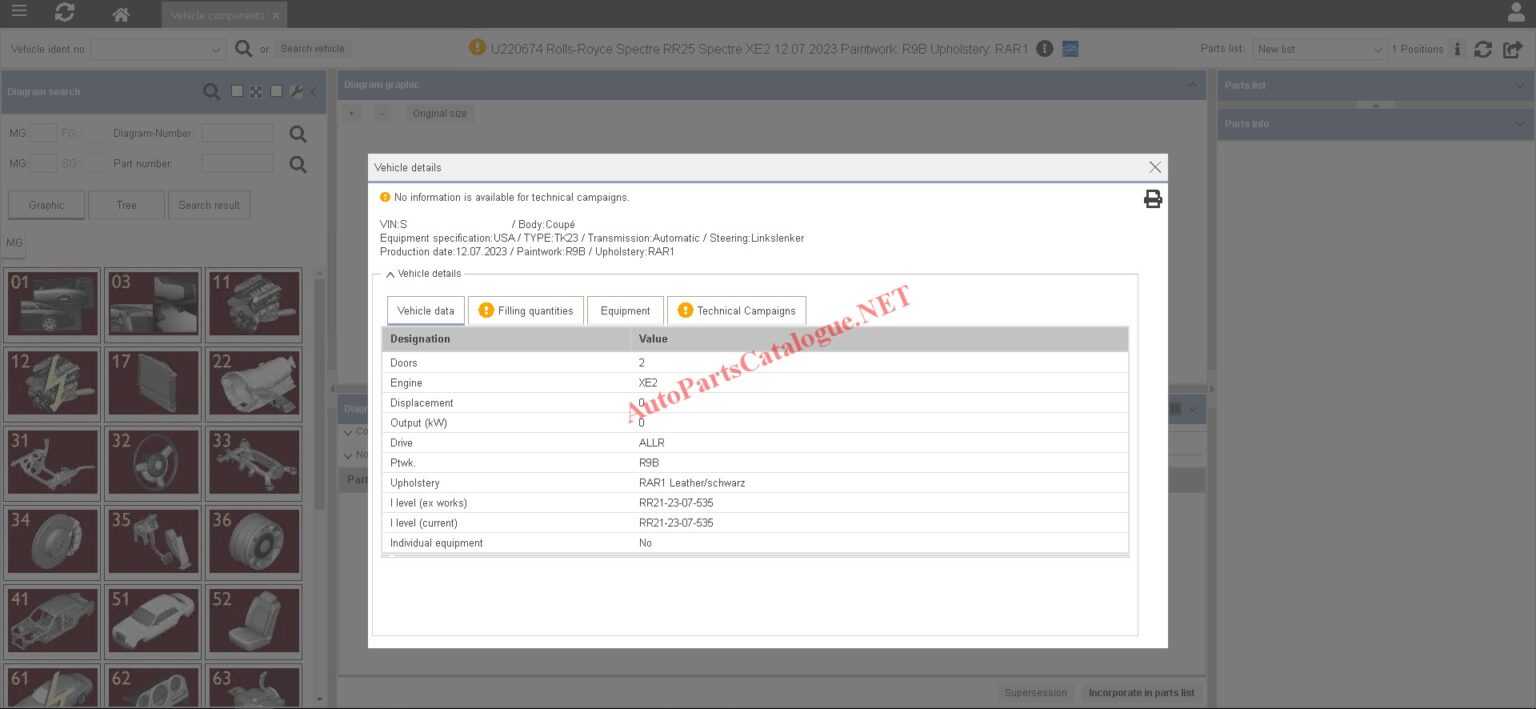This screenshot has width=1536, height=709.
Task: Open the parts list info icon
Action: coord(1457,48)
